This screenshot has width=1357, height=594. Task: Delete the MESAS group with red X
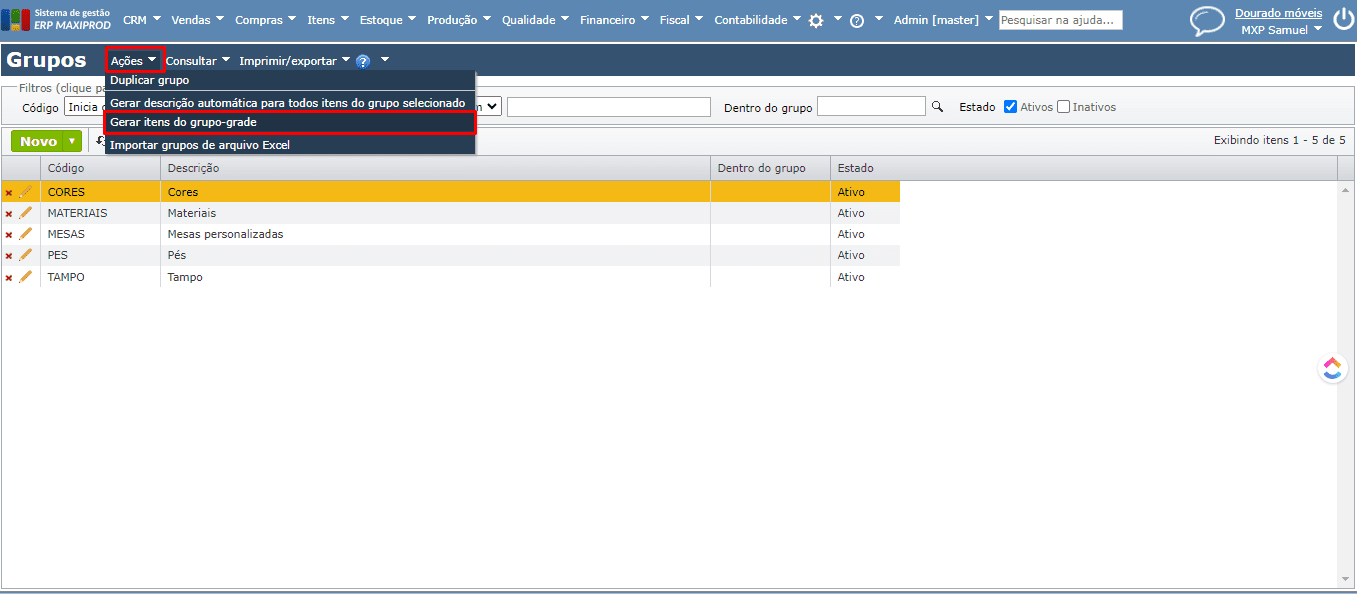coord(9,234)
